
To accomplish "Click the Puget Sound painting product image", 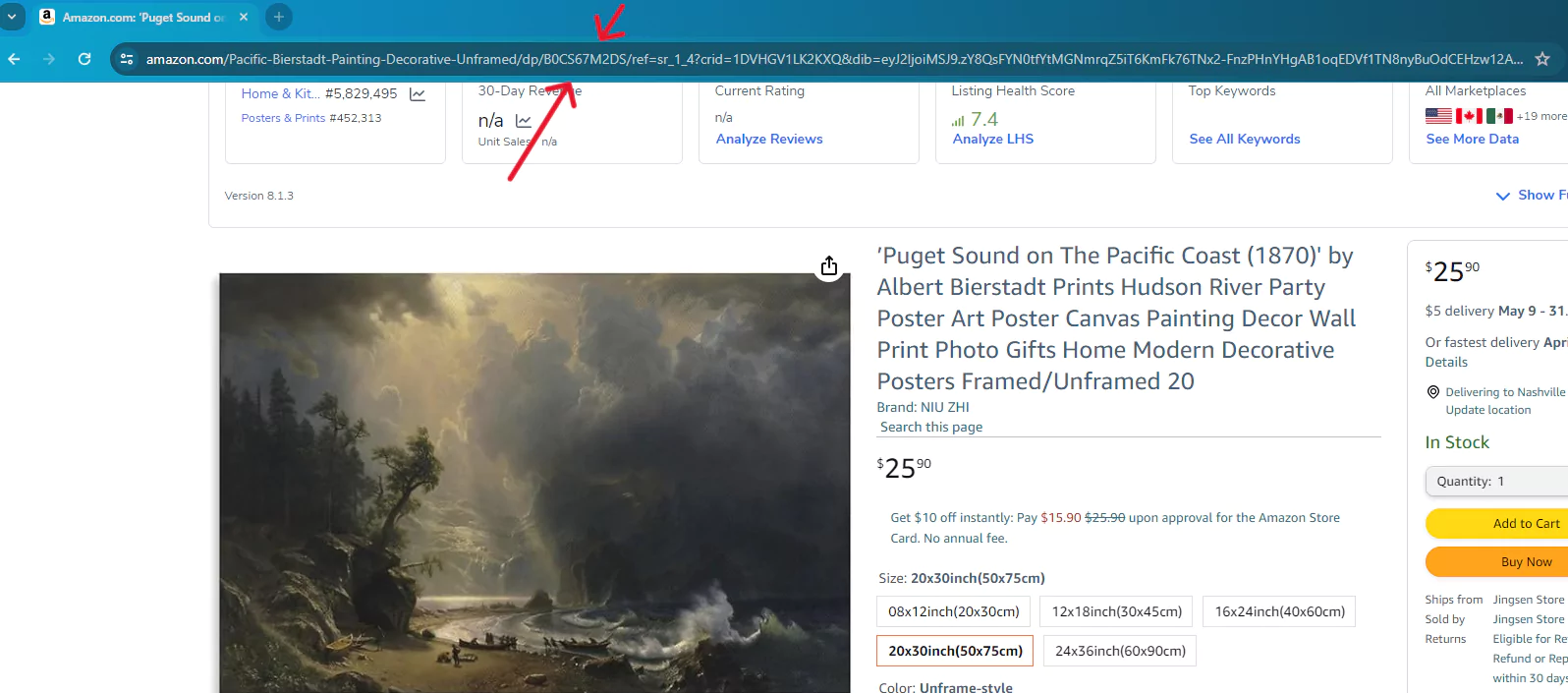I will click(x=533, y=482).
